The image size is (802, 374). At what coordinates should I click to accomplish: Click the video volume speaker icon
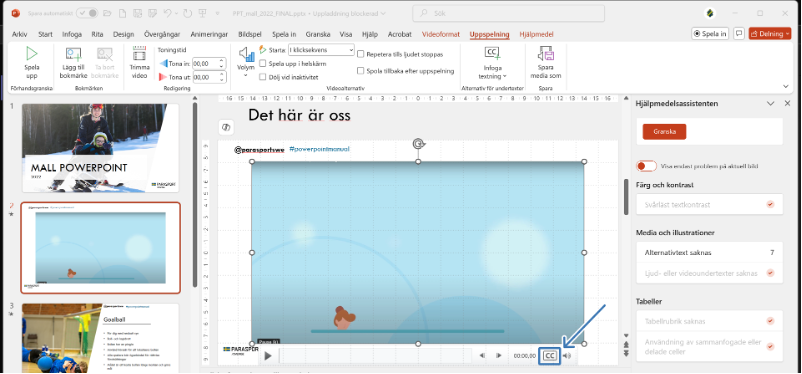567,356
